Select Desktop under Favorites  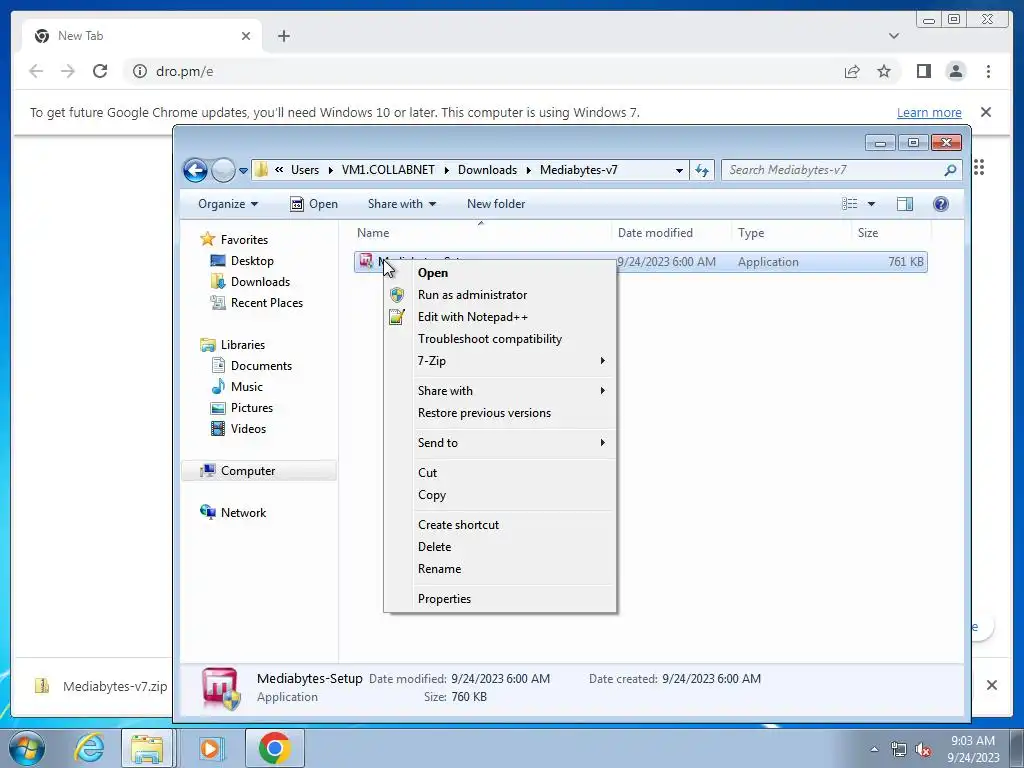coord(251,261)
